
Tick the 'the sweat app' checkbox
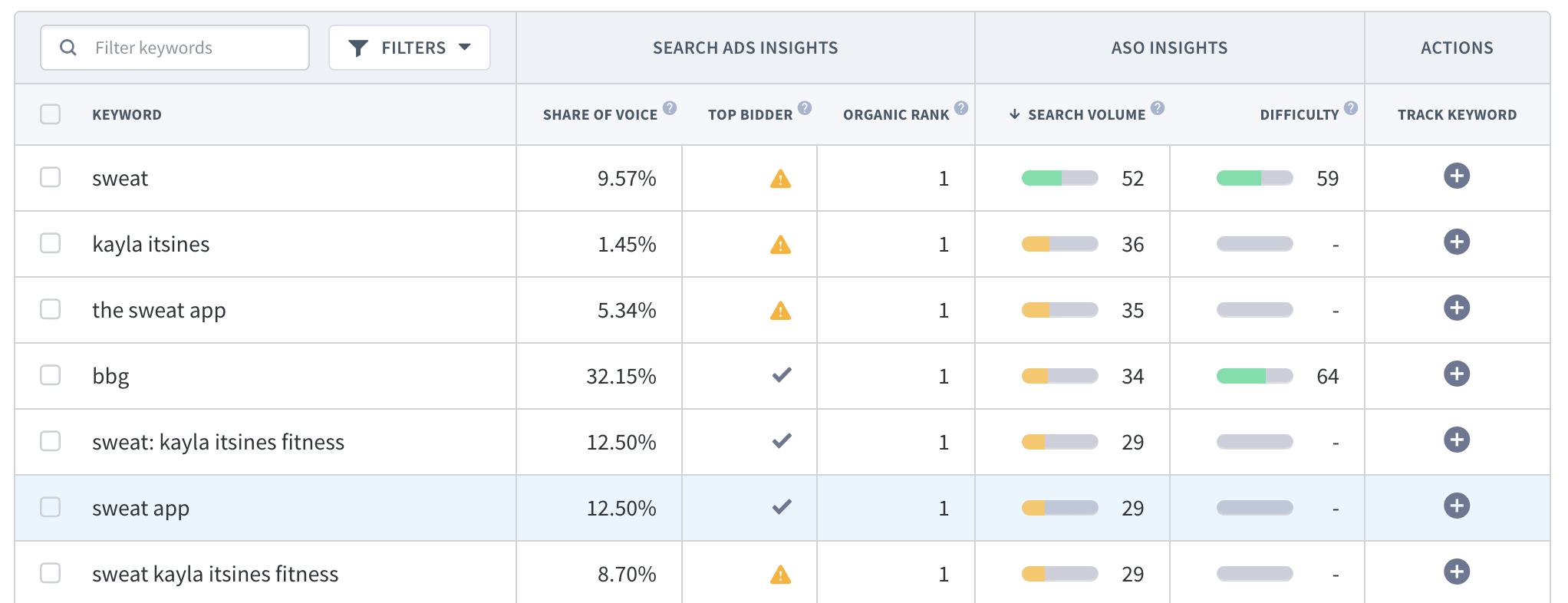coord(51,309)
